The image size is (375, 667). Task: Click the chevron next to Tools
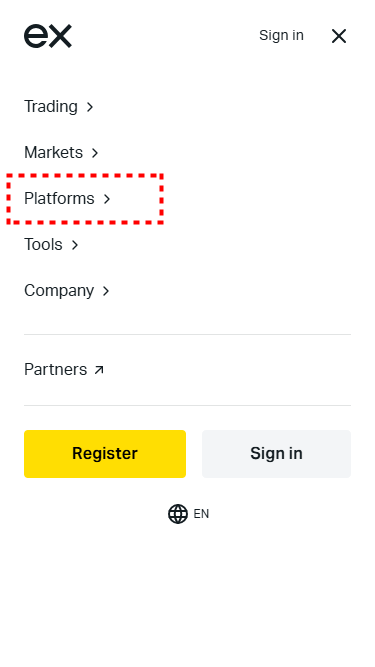[x=75, y=245]
